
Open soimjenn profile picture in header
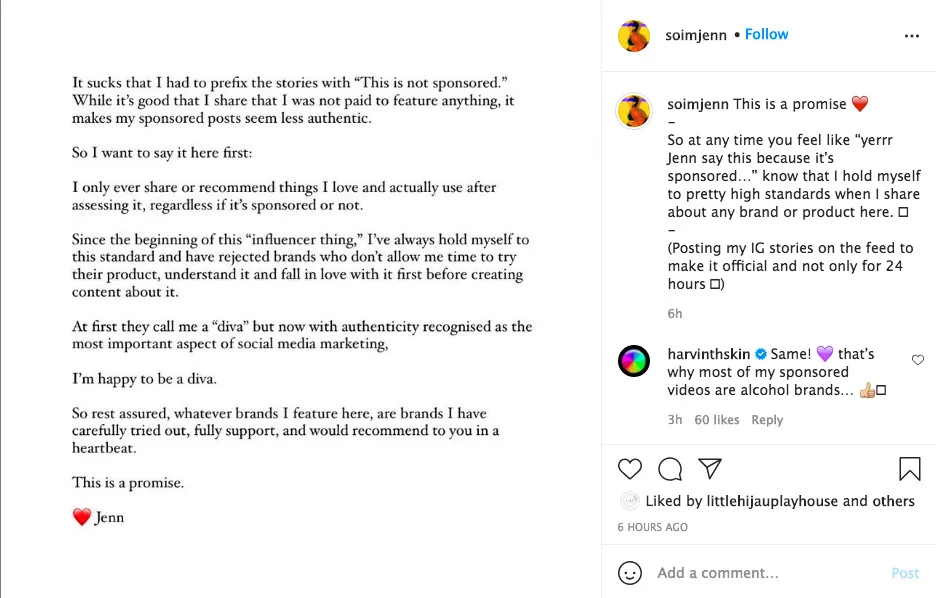634,36
